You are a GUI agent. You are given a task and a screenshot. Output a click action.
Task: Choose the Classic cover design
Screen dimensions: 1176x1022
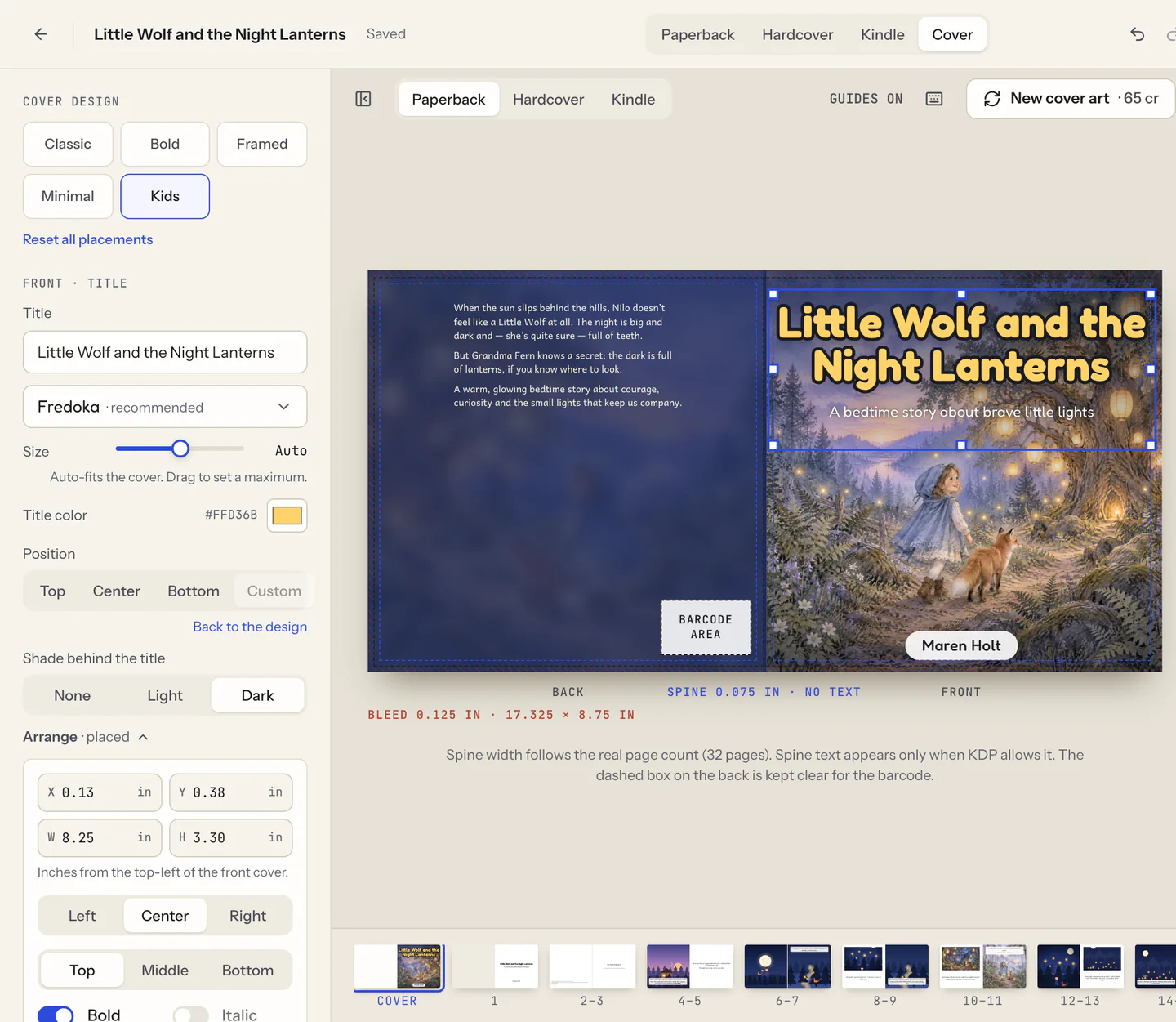click(x=68, y=144)
